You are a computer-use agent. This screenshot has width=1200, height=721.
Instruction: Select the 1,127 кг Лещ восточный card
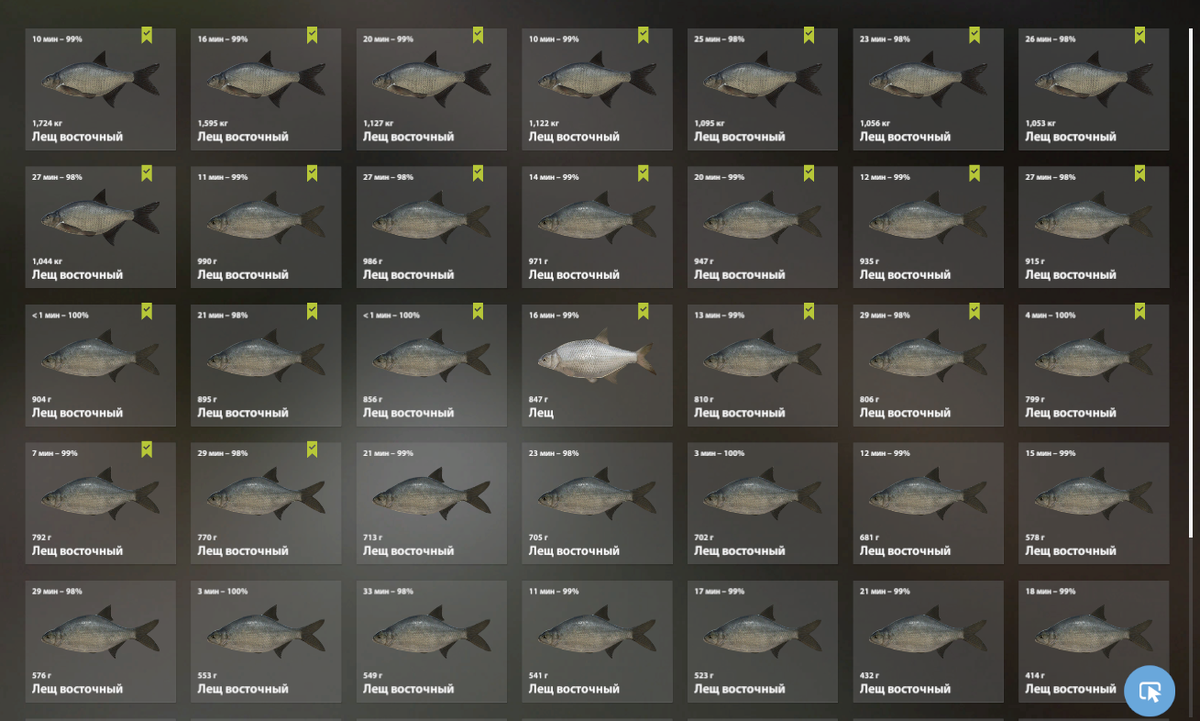coord(431,89)
